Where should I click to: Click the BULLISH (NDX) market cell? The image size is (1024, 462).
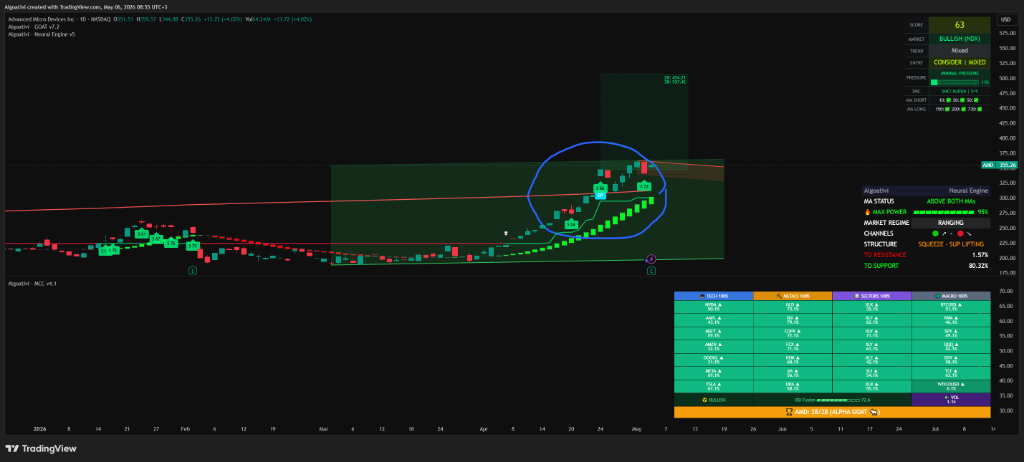[959, 39]
